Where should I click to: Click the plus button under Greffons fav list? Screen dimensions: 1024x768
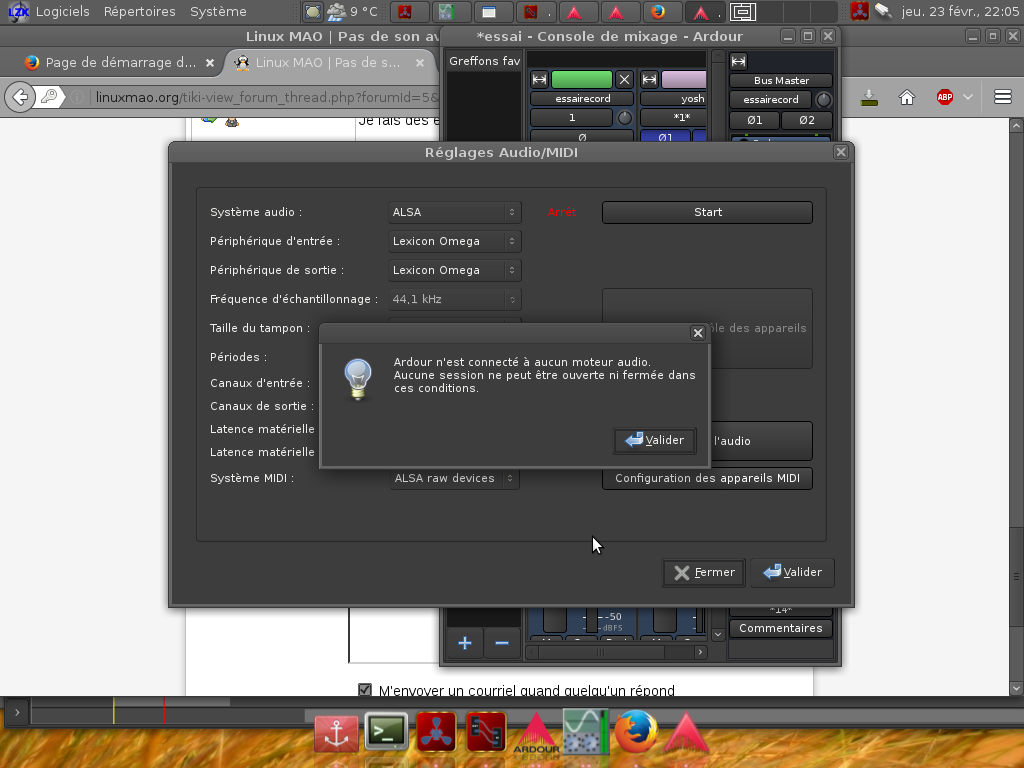pos(465,643)
